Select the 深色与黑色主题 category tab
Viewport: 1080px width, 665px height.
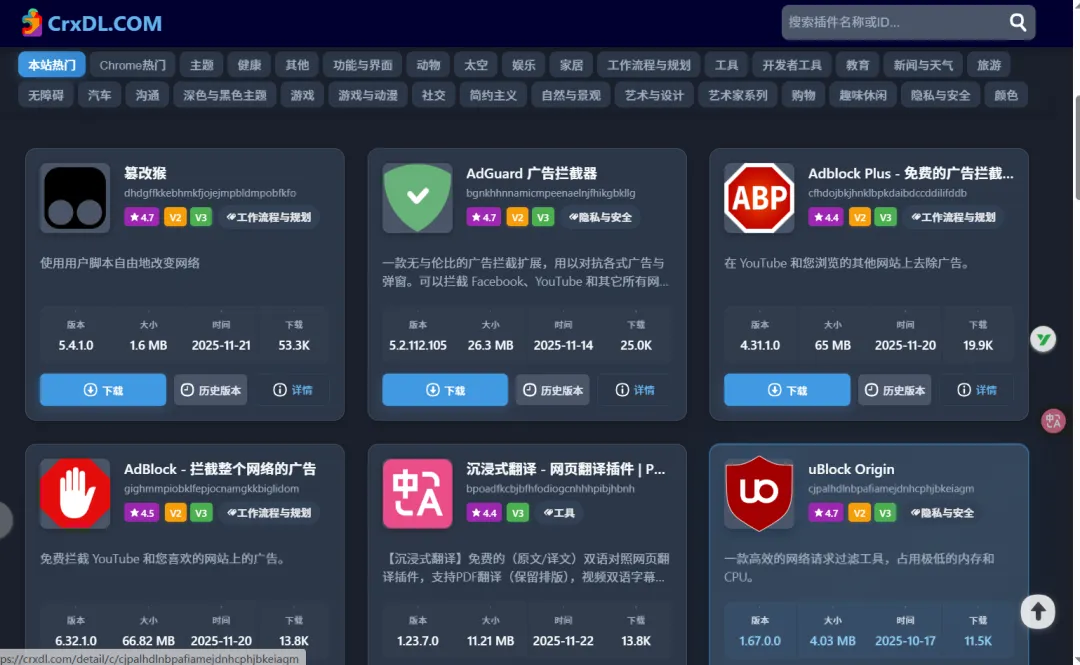click(x=225, y=95)
